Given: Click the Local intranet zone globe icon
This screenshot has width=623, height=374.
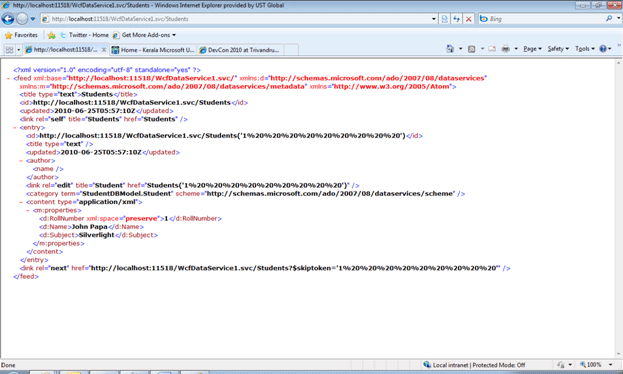Looking at the screenshot, I should pos(427,364).
